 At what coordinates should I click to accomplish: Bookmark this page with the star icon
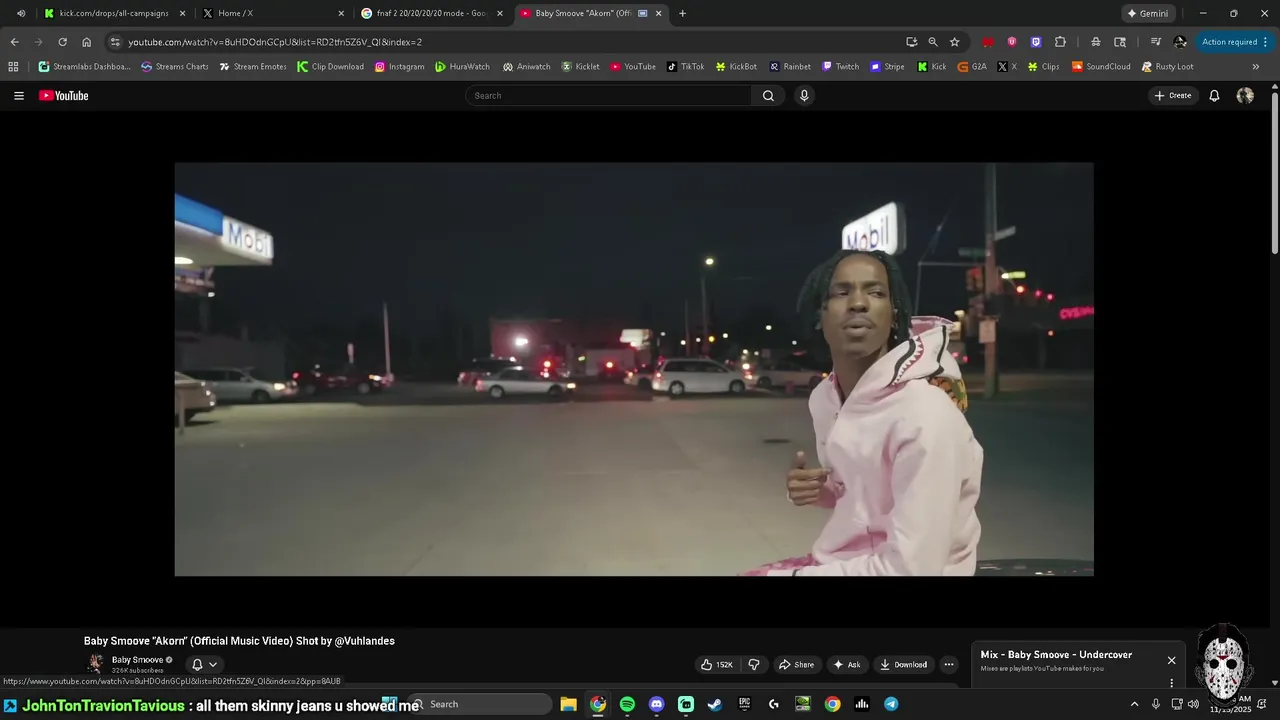pos(954,42)
